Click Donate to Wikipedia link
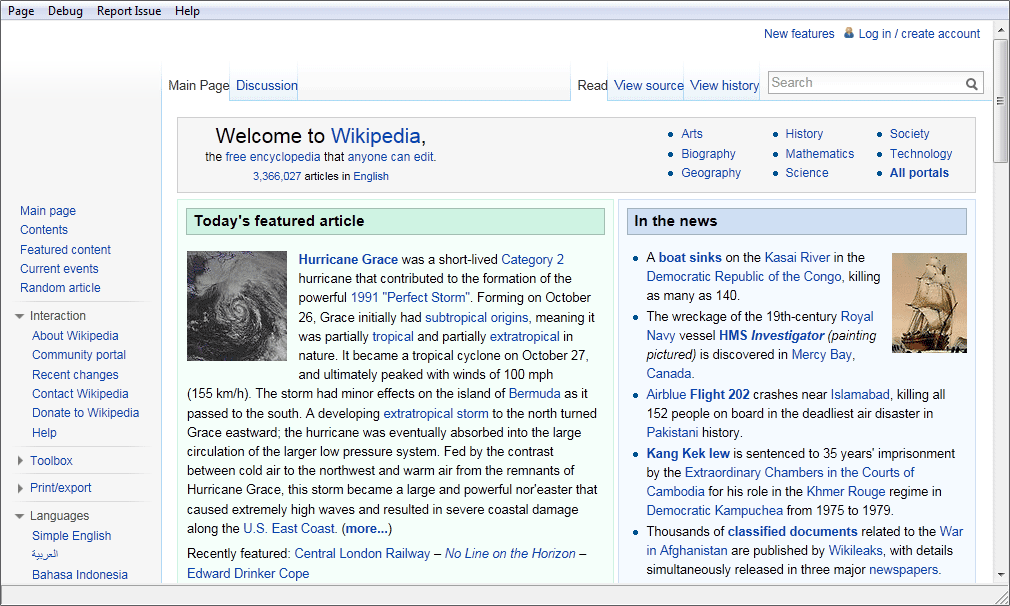Screen dimensions: 1010x606 (x=86, y=413)
